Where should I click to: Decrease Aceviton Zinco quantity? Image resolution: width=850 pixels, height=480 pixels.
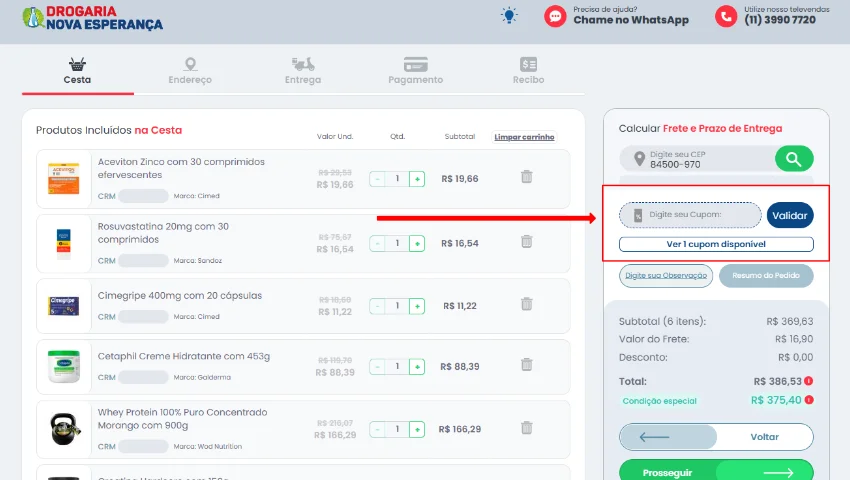point(377,179)
